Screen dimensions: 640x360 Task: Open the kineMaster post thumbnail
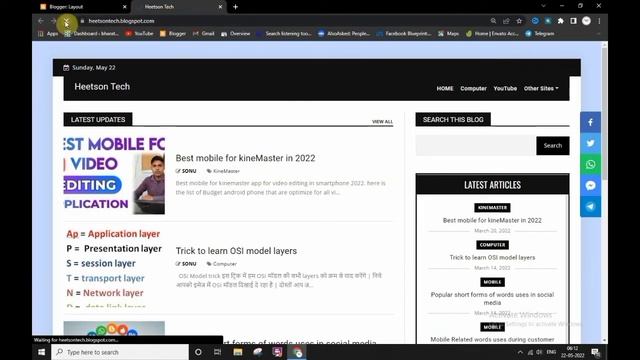114,176
